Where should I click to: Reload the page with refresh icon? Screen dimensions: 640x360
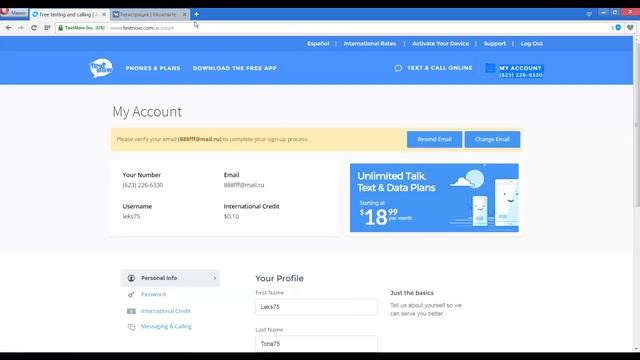[x=34, y=28]
